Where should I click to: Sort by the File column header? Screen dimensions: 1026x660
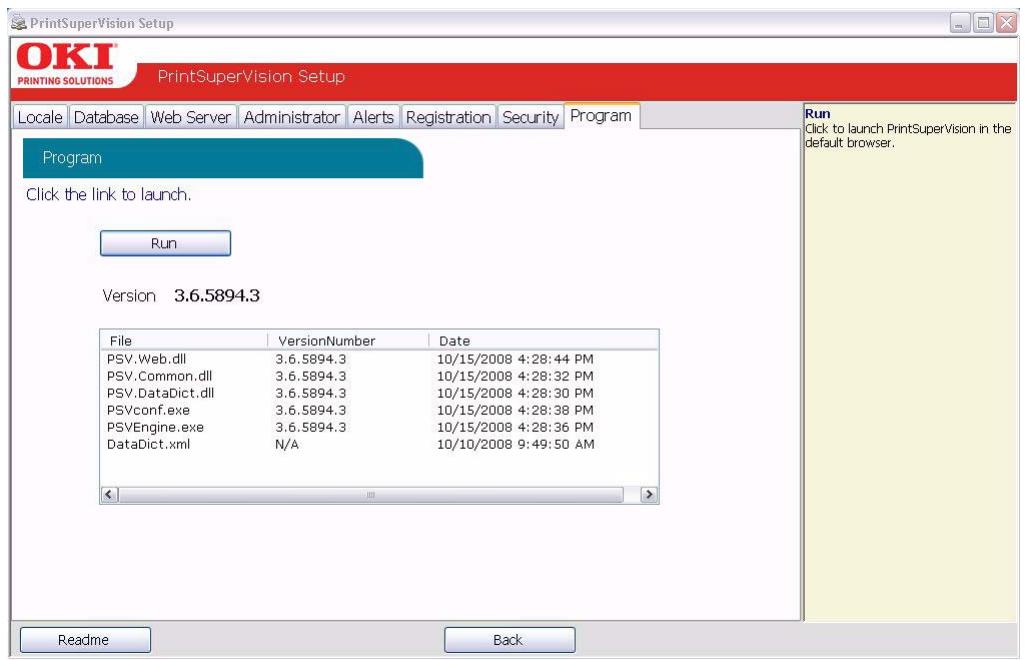pyautogui.click(x=184, y=340)
